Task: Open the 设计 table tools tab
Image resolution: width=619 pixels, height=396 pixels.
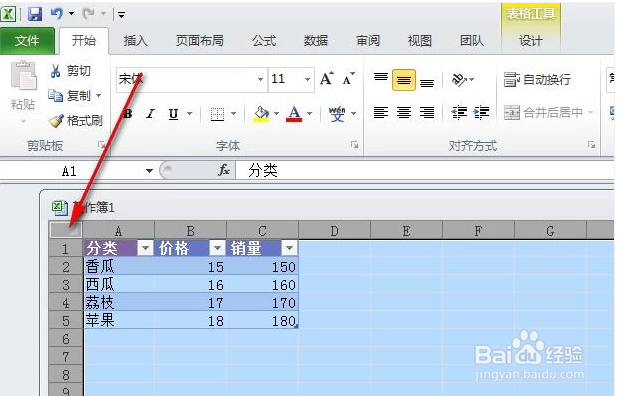Action: (x=531, y=40)
